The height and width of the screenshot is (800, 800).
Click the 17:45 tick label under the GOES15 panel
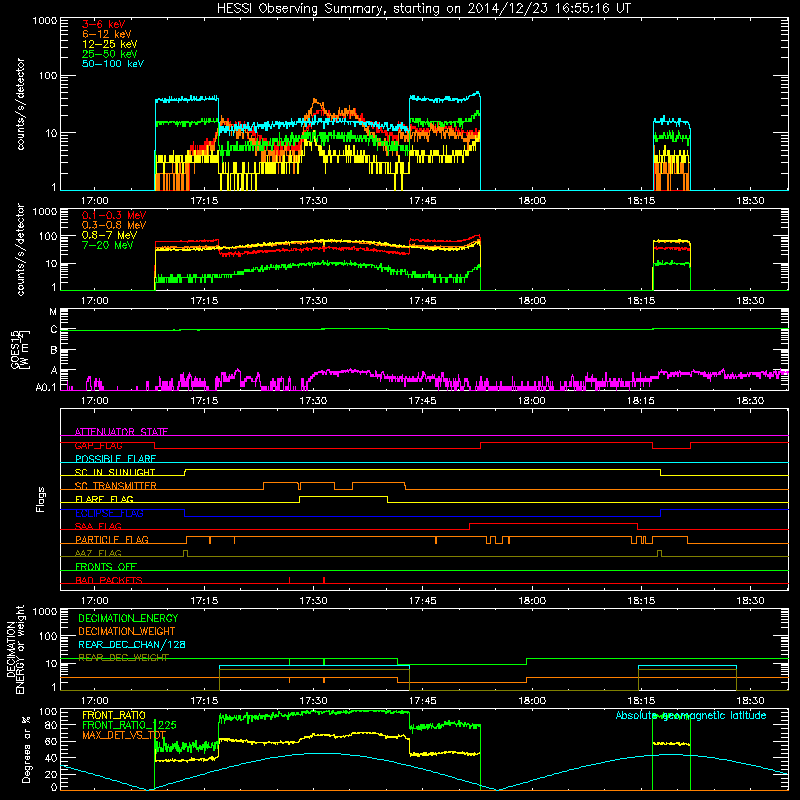pos(422,401)
